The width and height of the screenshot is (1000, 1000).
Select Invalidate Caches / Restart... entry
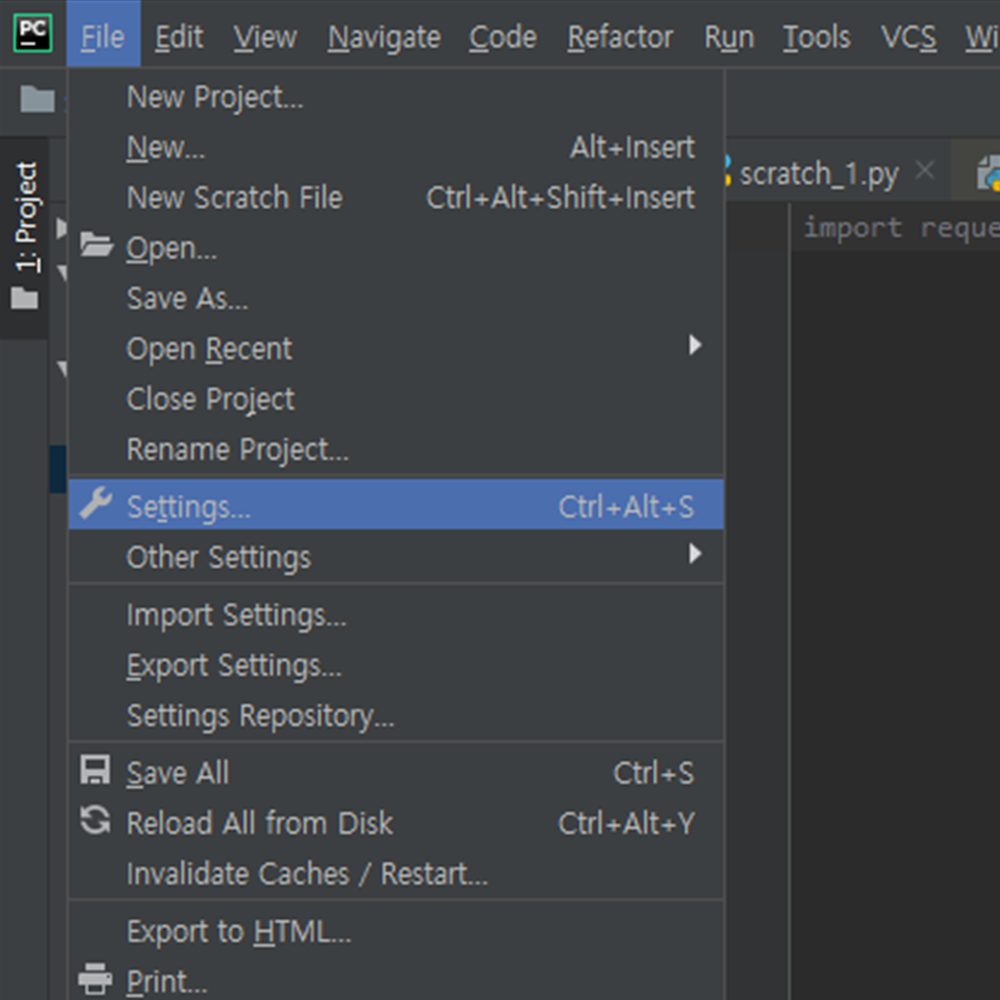396,874
